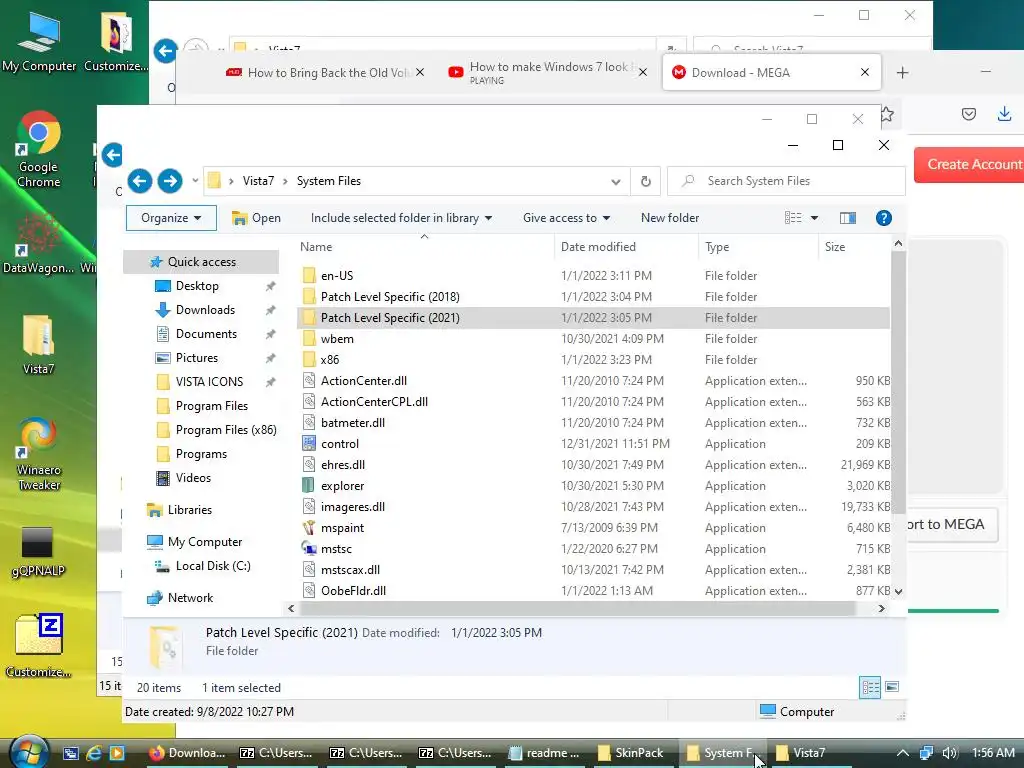Select the imageres.dll file
Screen dimensions: 1024x768
pos(594,507)
